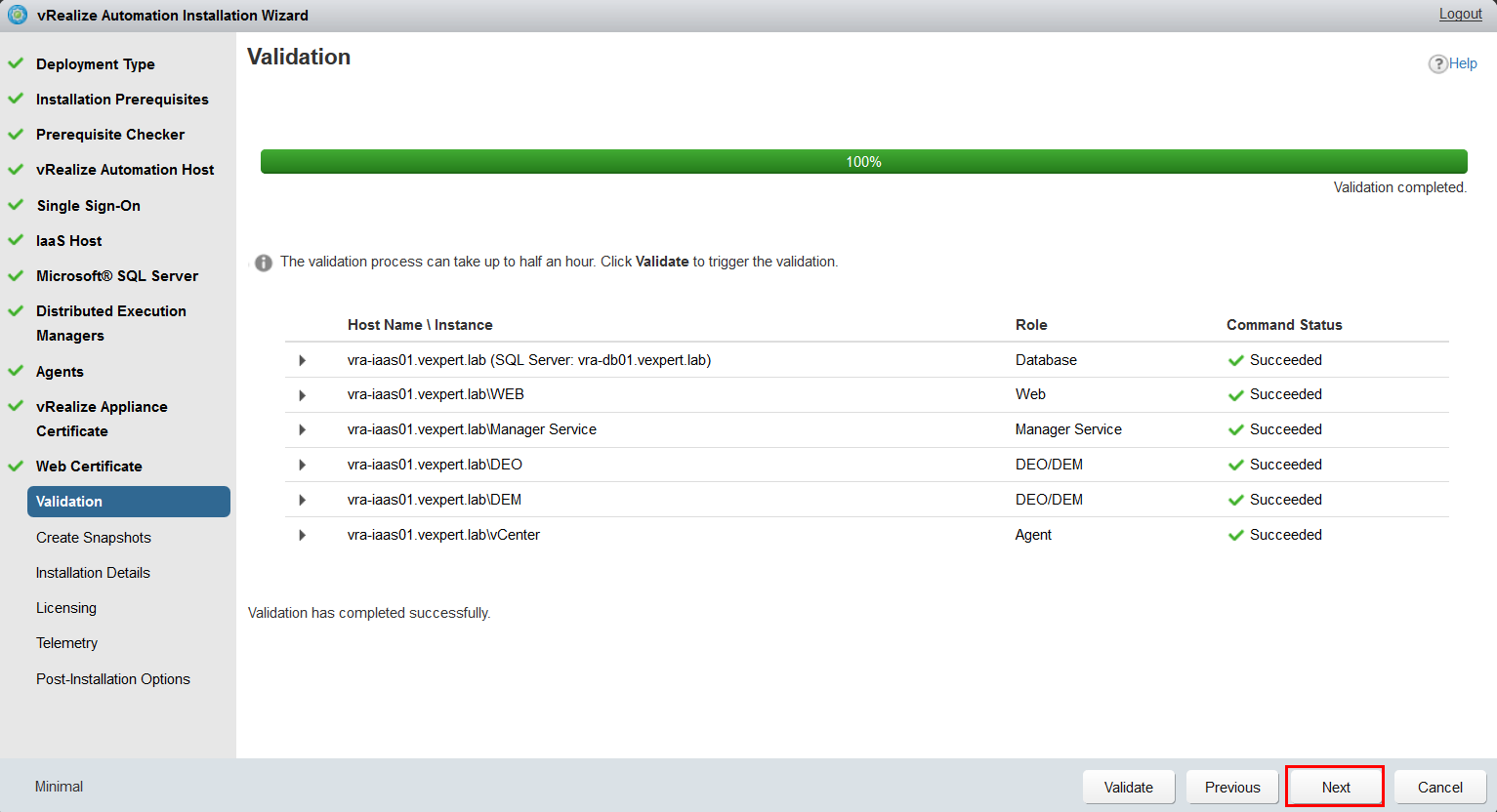Click the 'Minimal' deployment label

(59, 787)
